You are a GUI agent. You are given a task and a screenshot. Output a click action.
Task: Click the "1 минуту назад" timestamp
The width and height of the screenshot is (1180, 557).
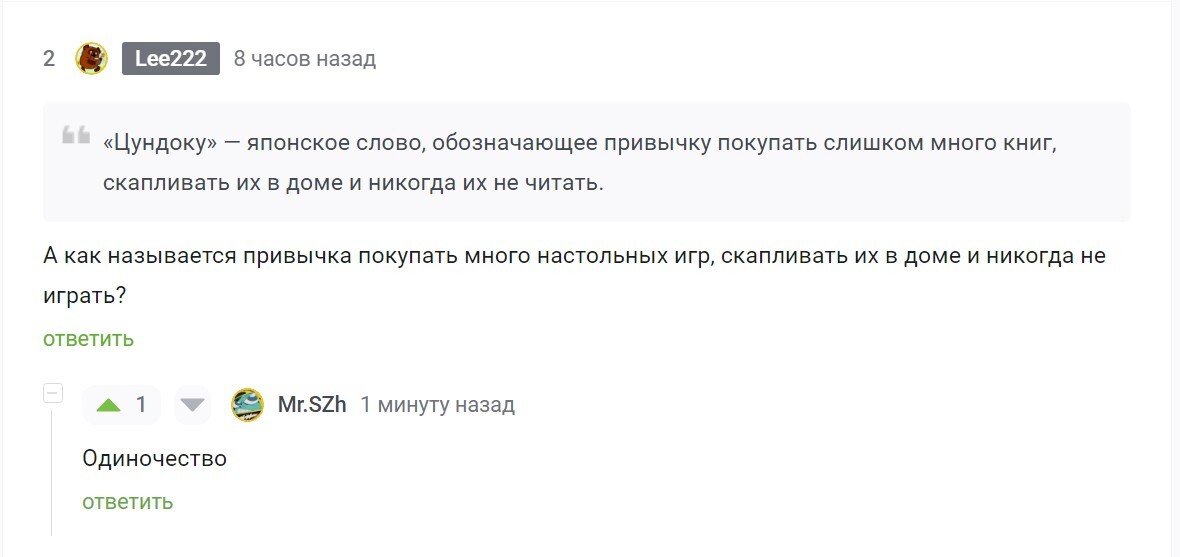[438, 405]
